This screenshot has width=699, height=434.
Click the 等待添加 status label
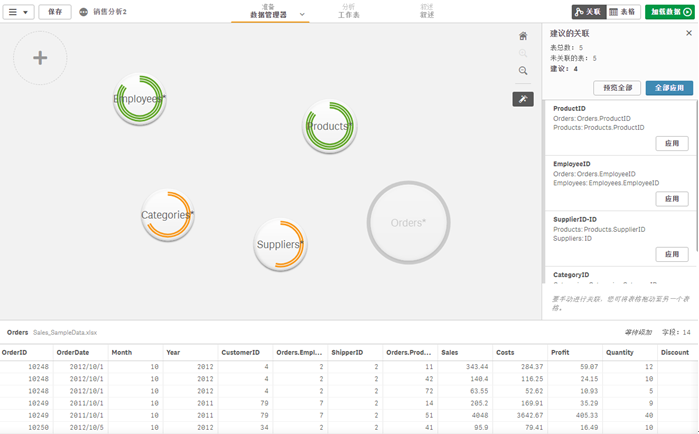pos(638,332)
